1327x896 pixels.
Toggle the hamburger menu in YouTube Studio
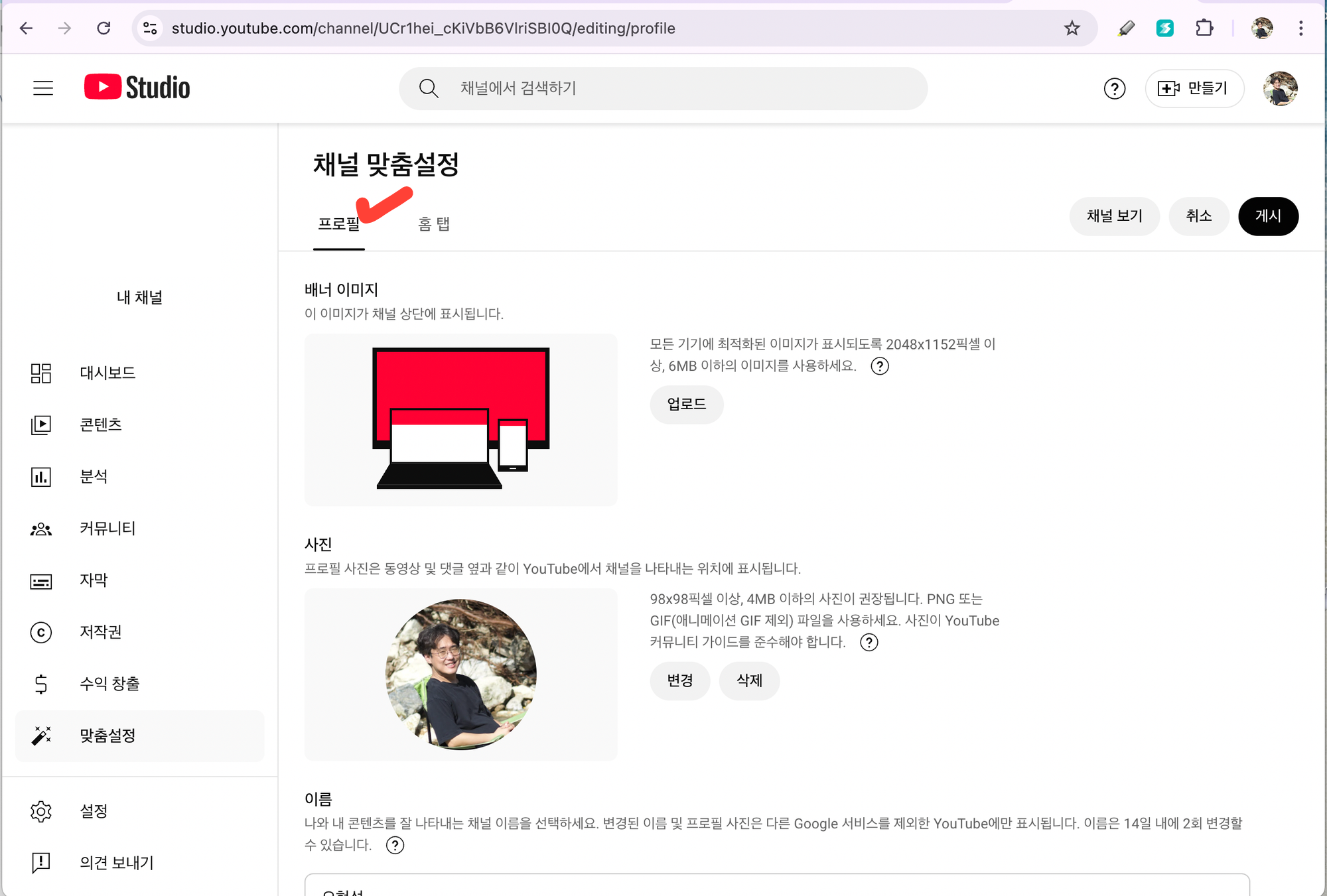click(x=43, y=88)
